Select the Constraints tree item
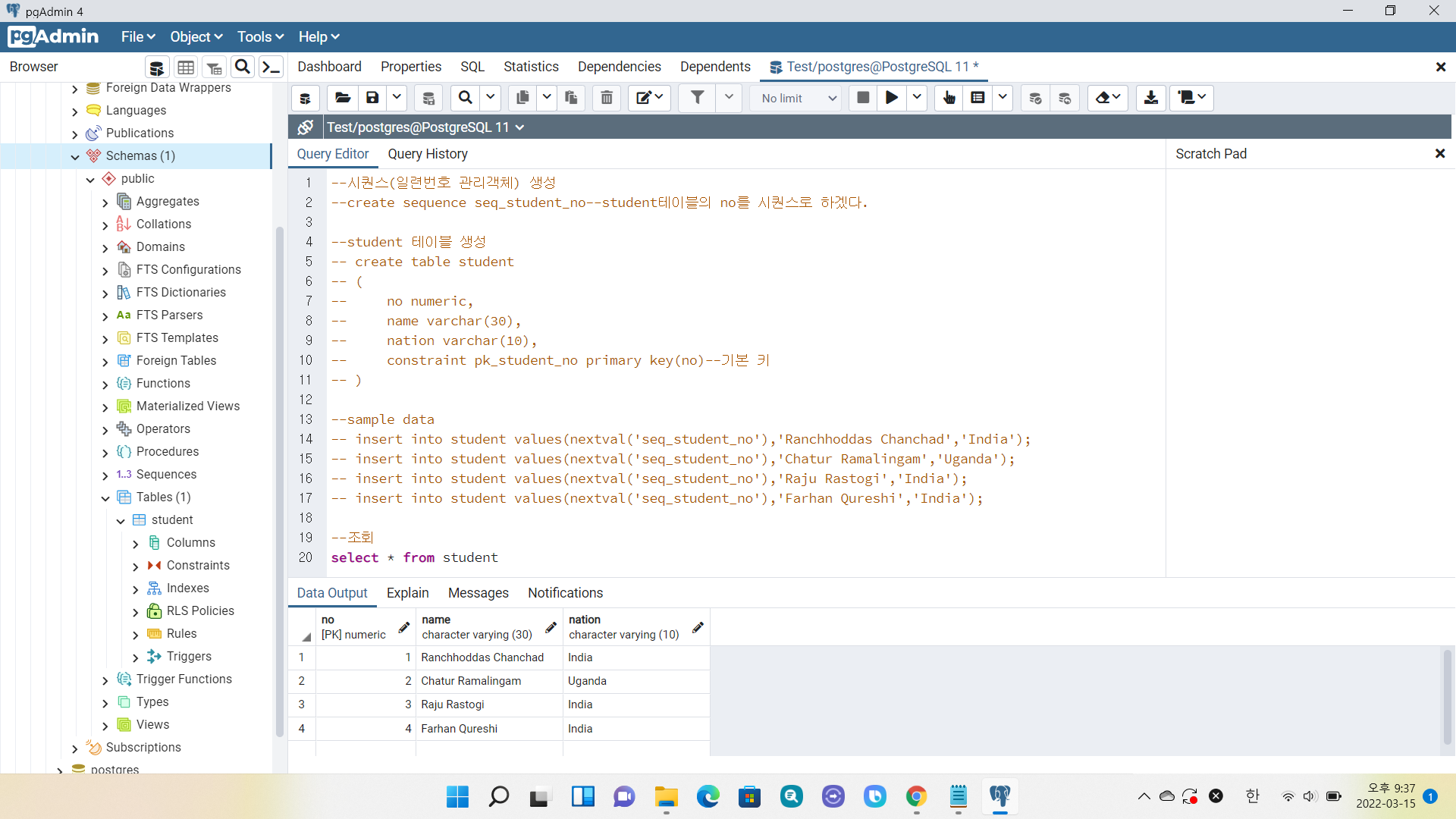 [x=197, y=566]
